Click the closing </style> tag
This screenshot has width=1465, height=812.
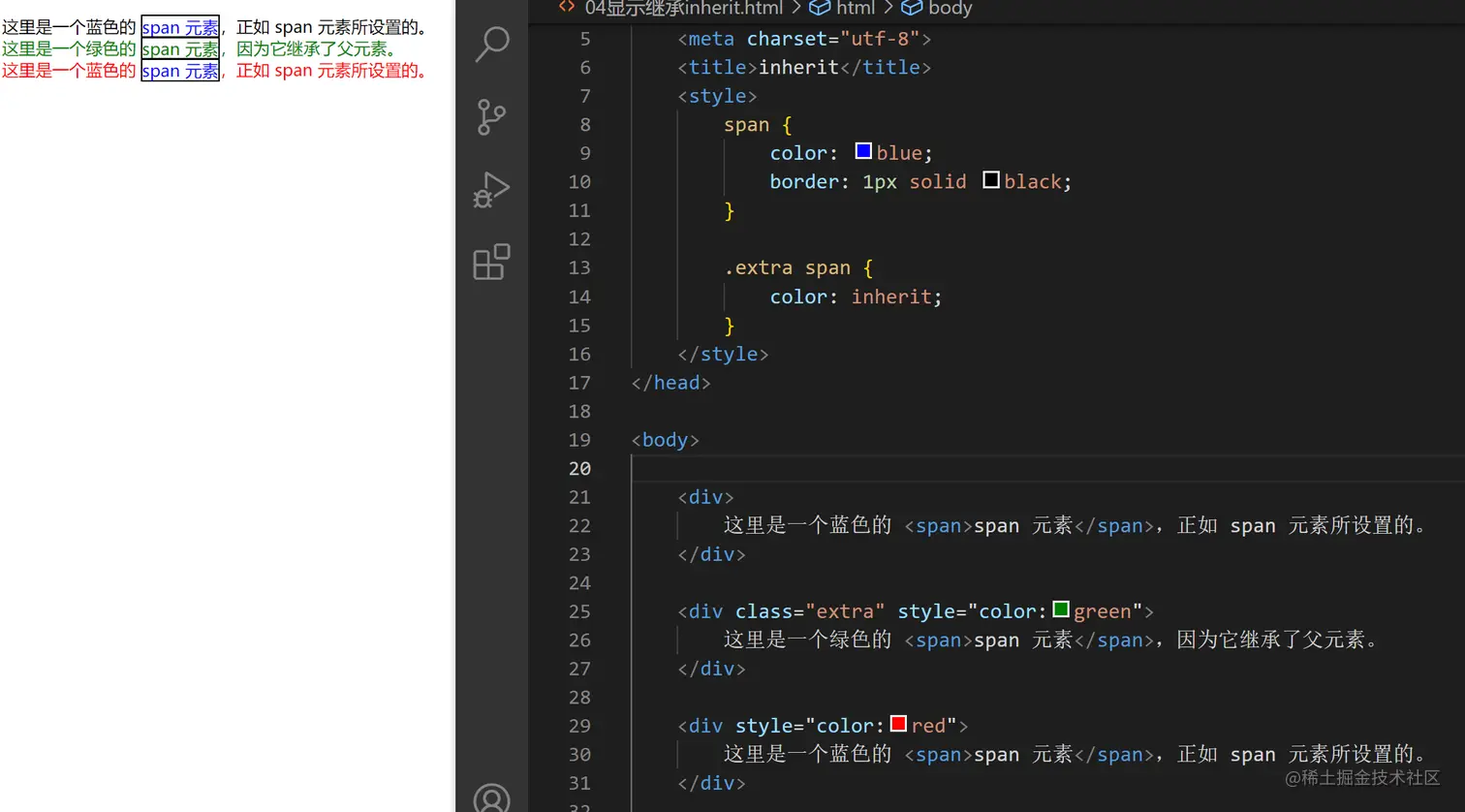point(723,354)
